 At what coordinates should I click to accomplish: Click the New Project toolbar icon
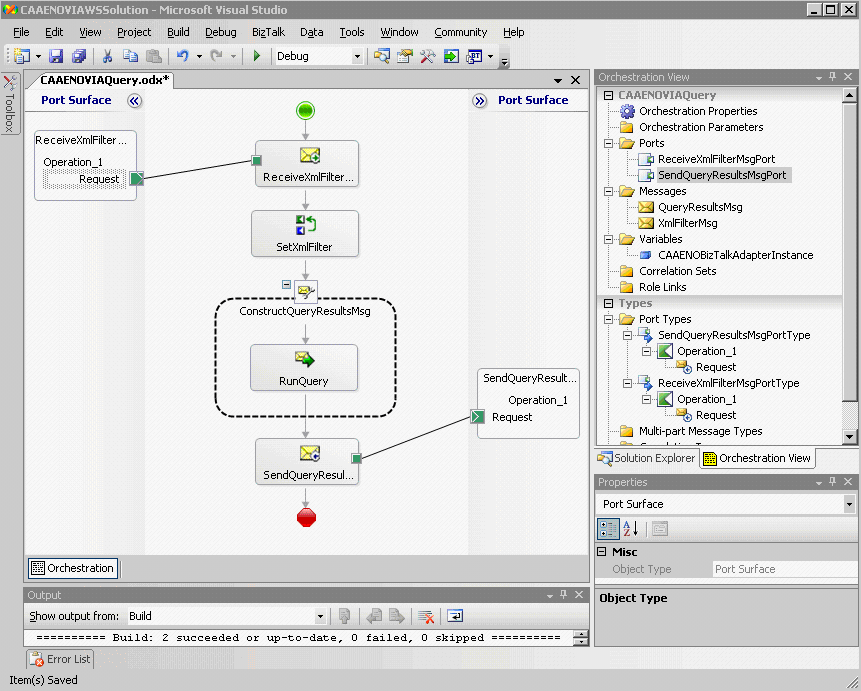click(x=22, y=56)
